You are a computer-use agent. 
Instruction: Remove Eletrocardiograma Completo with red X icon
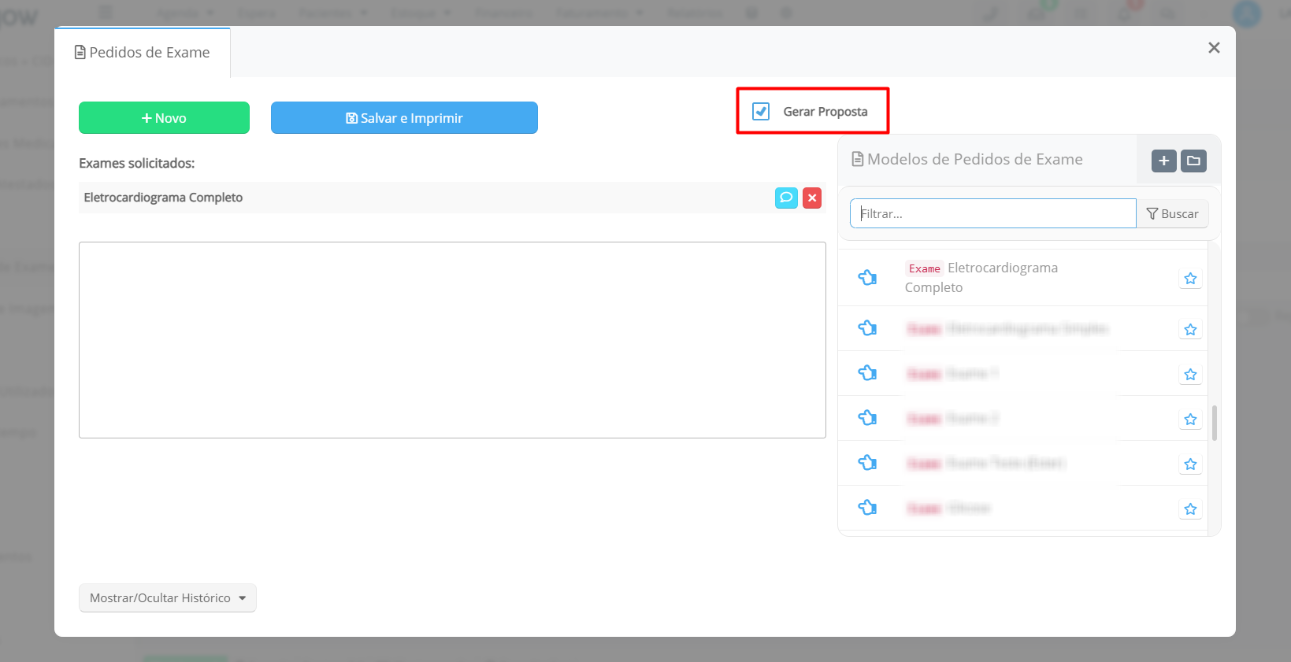point(812,198)
